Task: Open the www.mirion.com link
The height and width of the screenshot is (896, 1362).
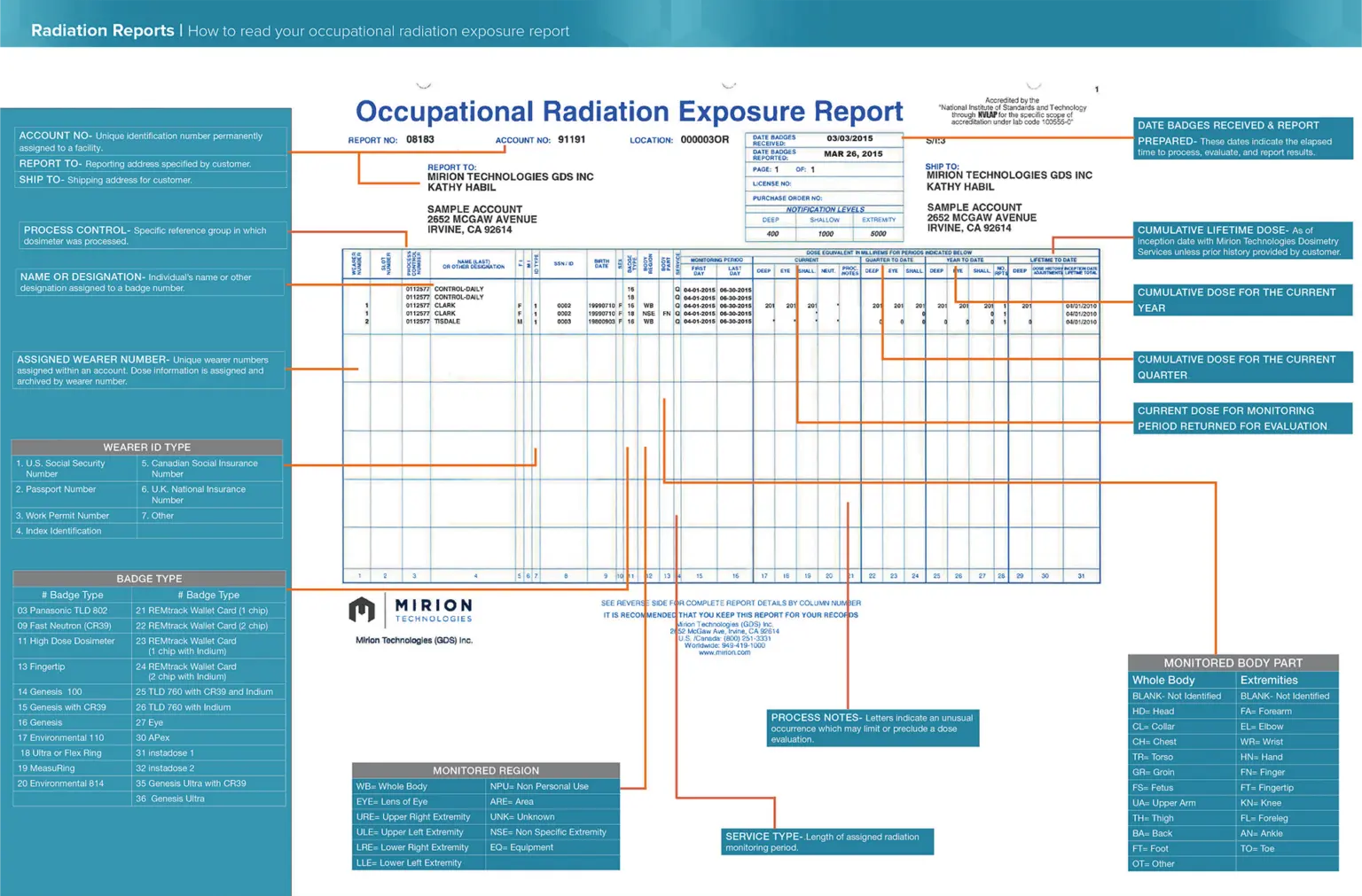Action: (724, 652)
